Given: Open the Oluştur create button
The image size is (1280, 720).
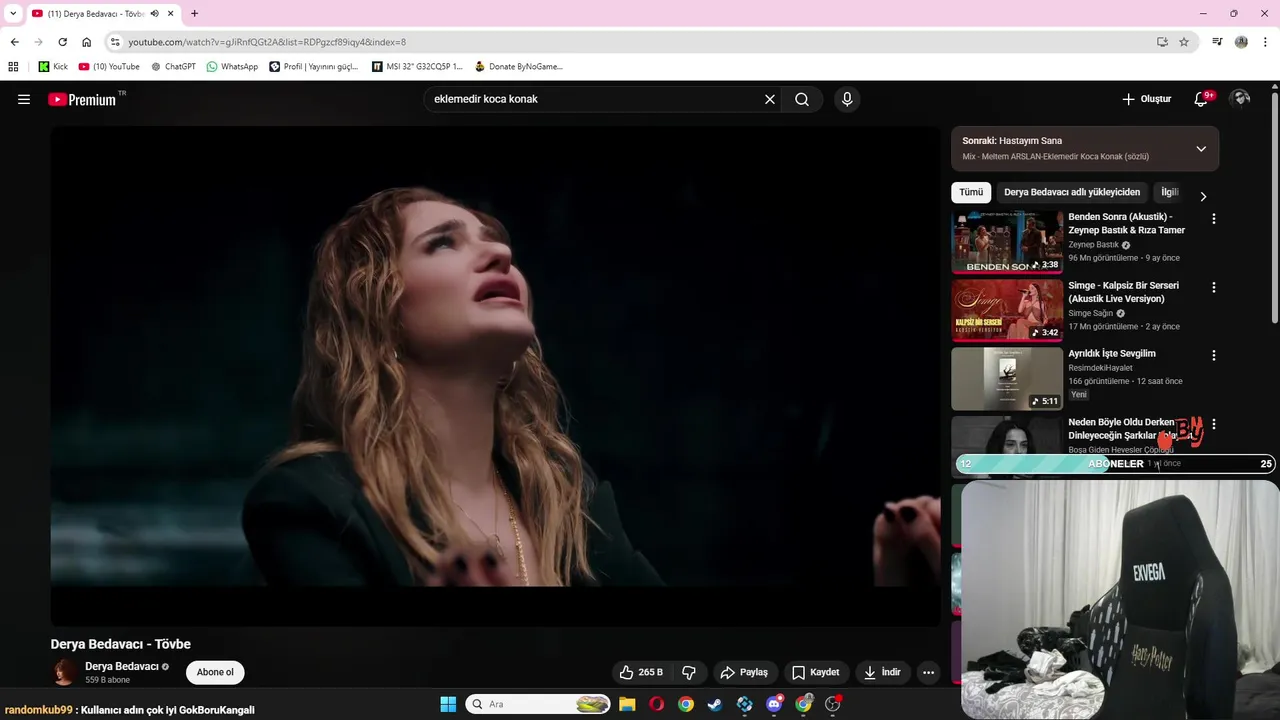Looking at the screenshot, I should (1146, 99).
